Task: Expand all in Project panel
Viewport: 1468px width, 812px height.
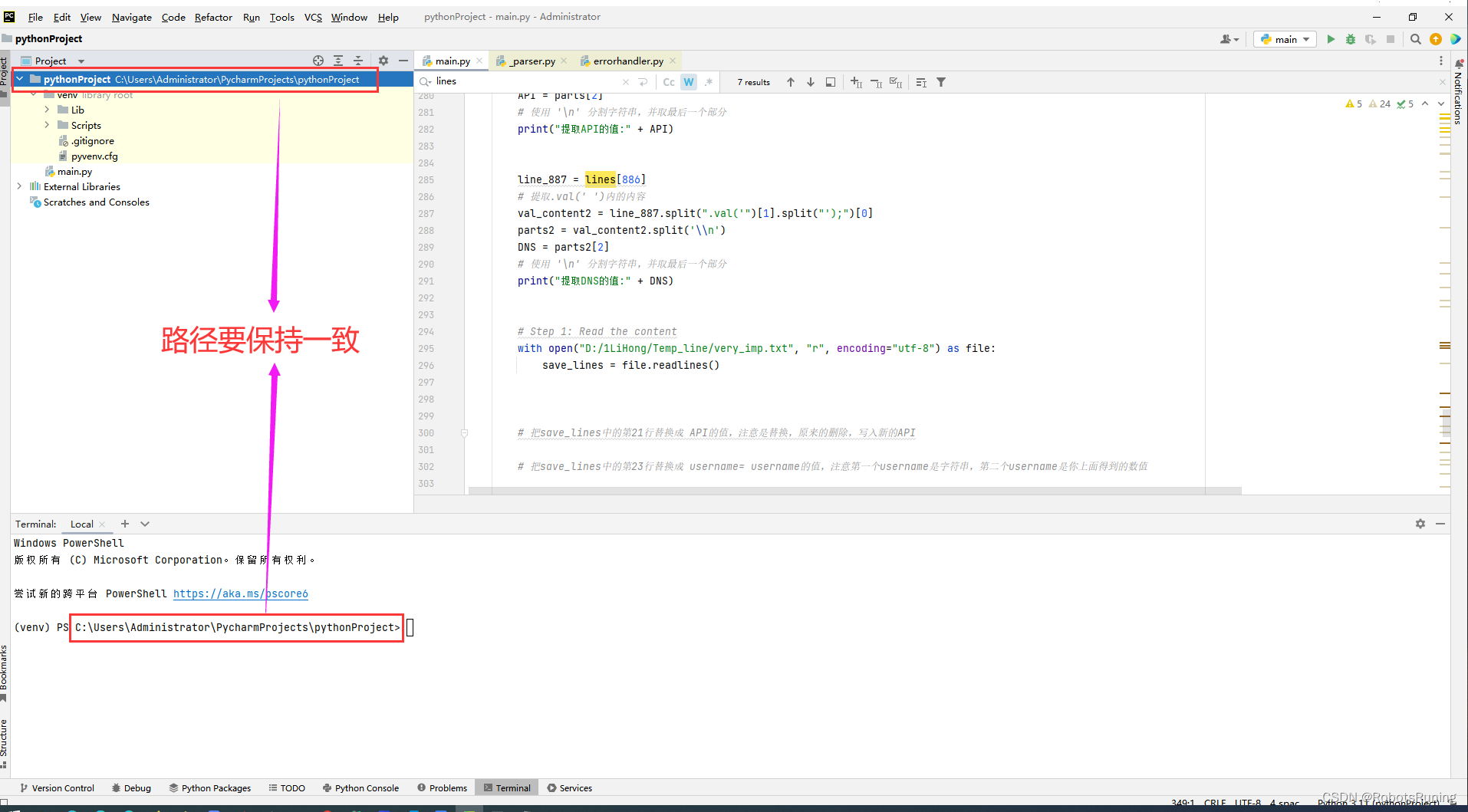Action: click(338, 61)
